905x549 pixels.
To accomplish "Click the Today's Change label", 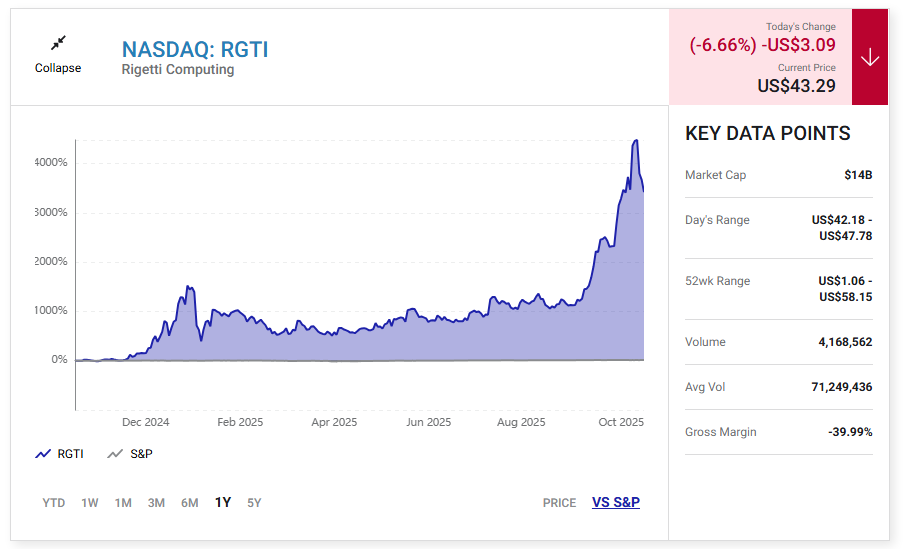I will [x=801, y=27].
